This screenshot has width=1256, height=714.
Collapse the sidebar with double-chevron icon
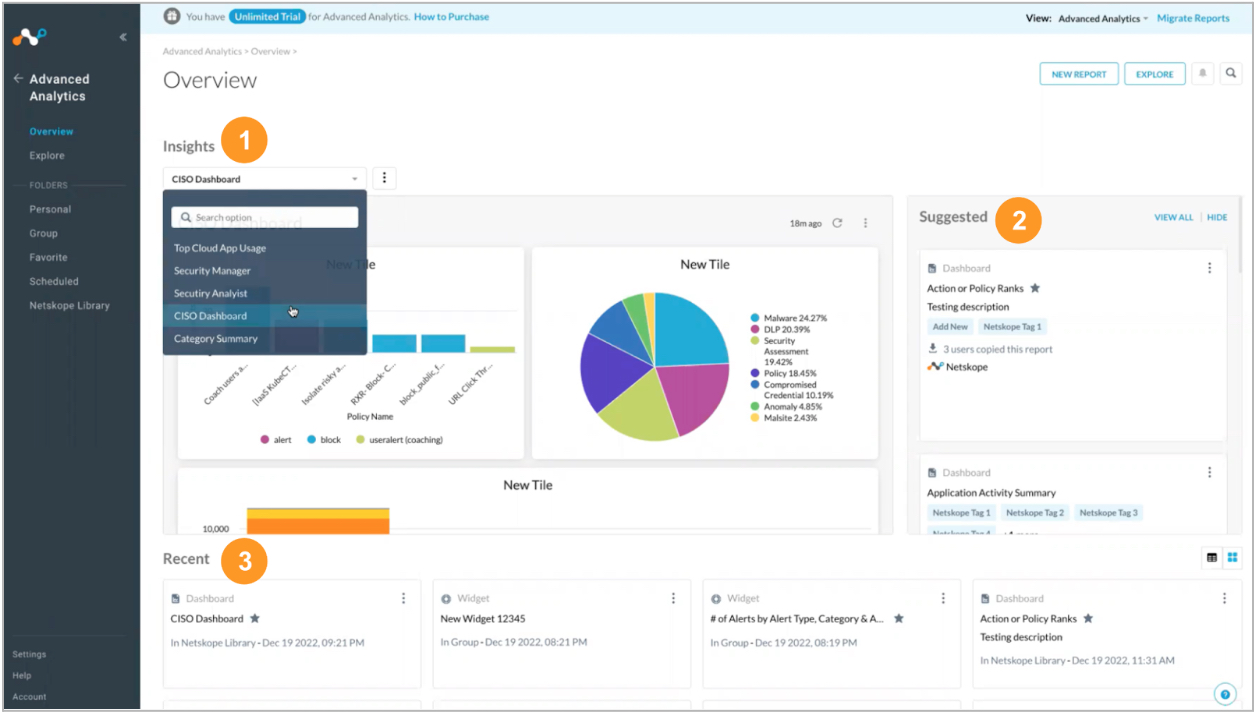pyautogui.click(x=123, y=37)
